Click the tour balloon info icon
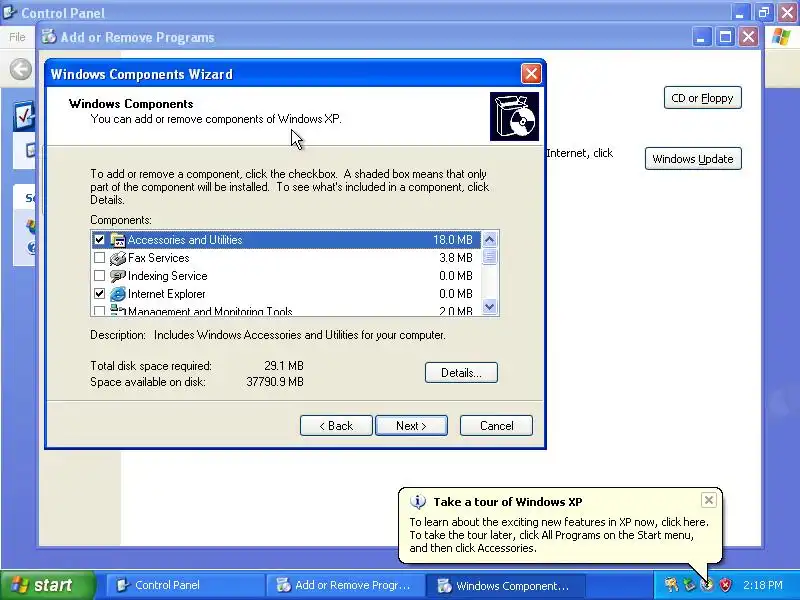This screenshot has height=600, width=800. tap(418, 502)
